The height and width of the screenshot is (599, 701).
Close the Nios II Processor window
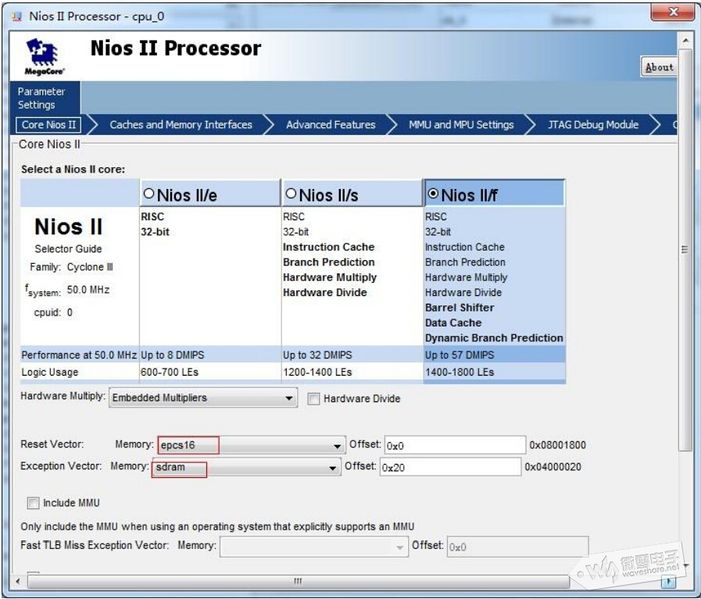(673, 12)
